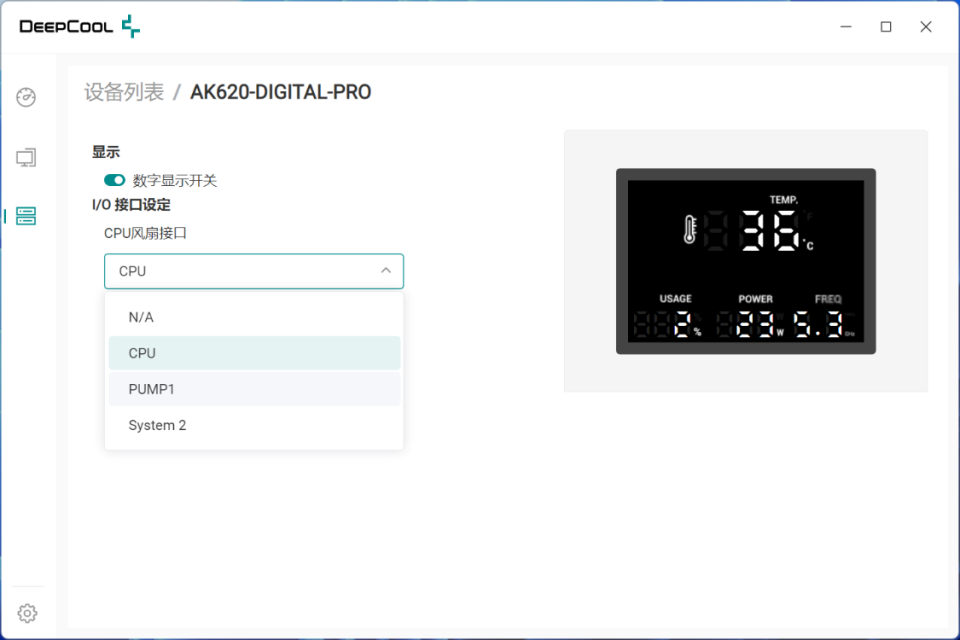Image resolution: width=960 pixels, height=640 pixels.
Task: Maximize the DeepCool window
Action: (x=886, y=26)
